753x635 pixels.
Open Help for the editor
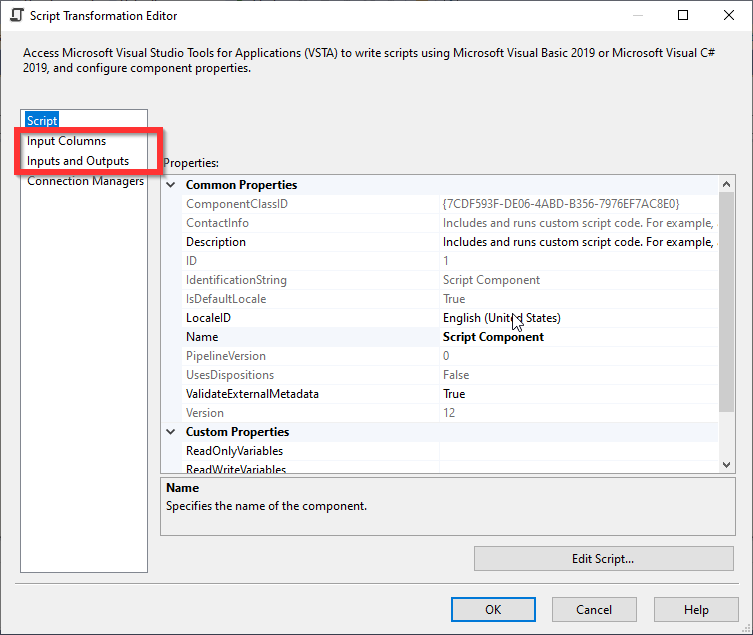[x=696, y=609]
